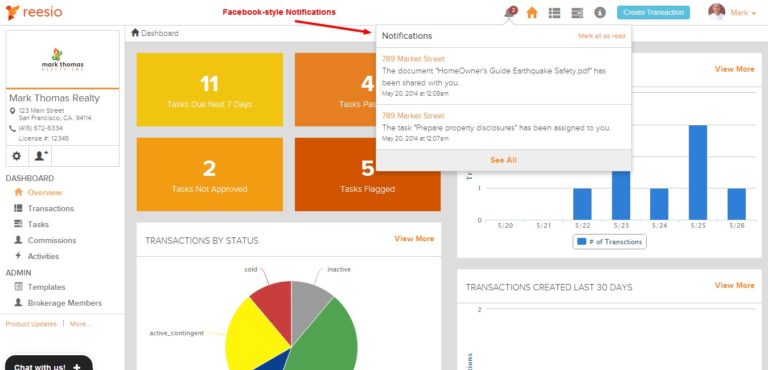768x370 pixels.
Task: Click the Activities lightning icon
Action: point(18,256)
